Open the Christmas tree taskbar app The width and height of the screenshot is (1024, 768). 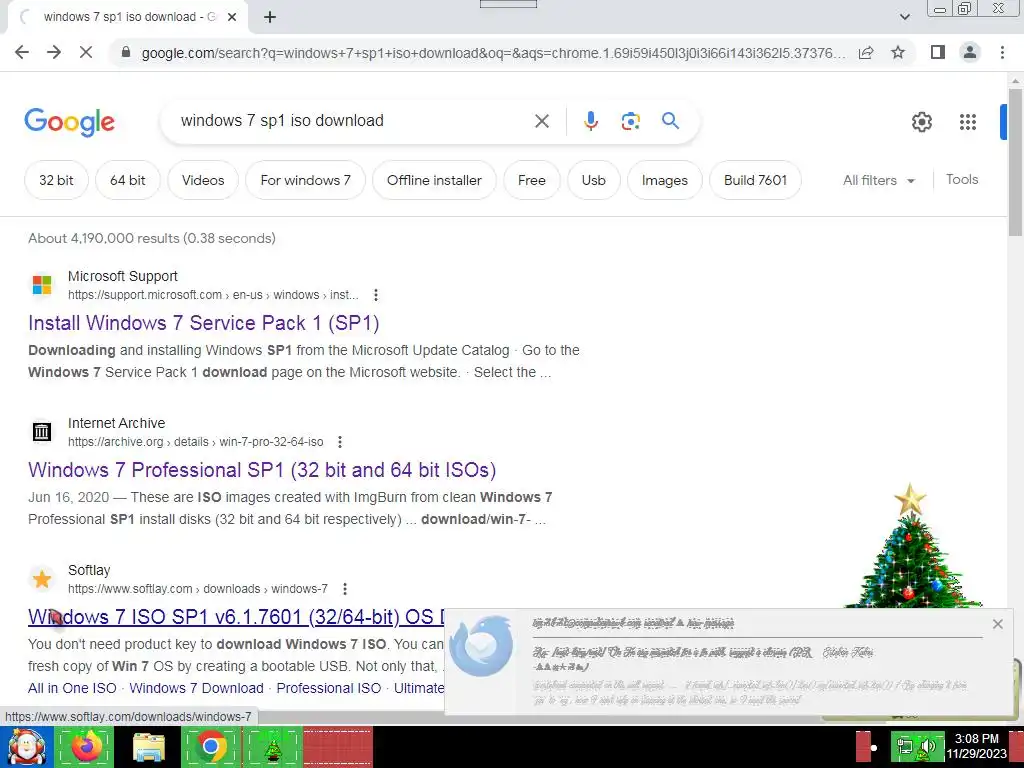click(x=273, y=747)
